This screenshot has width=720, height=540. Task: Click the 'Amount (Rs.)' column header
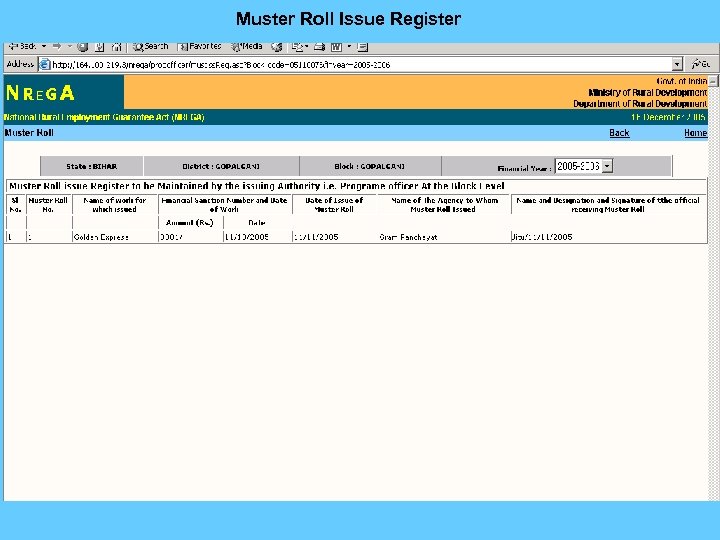click(x=190, y=223)
